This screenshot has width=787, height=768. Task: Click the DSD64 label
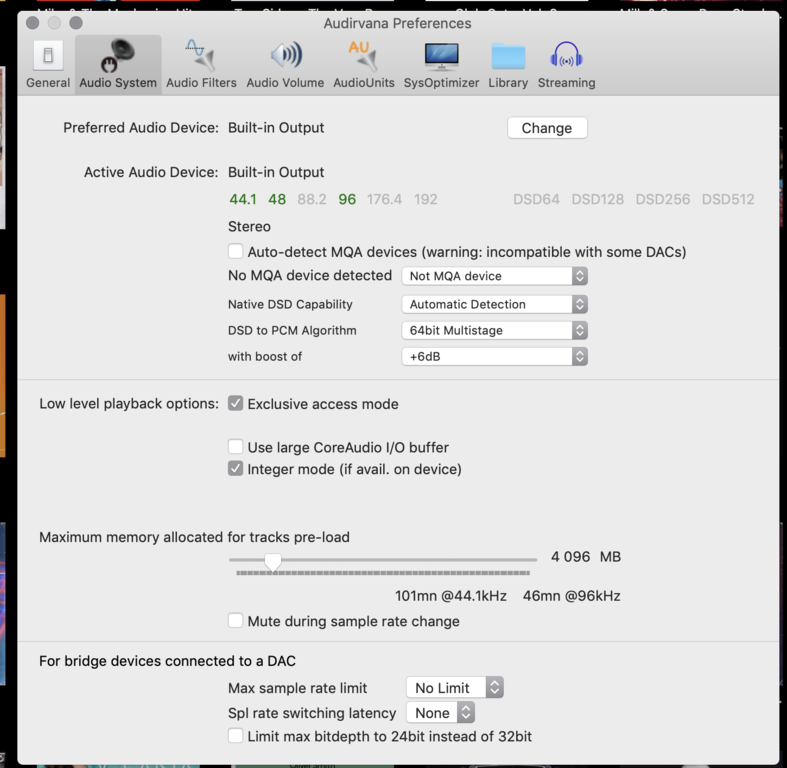pyautogui.click(x=536, y=199)
